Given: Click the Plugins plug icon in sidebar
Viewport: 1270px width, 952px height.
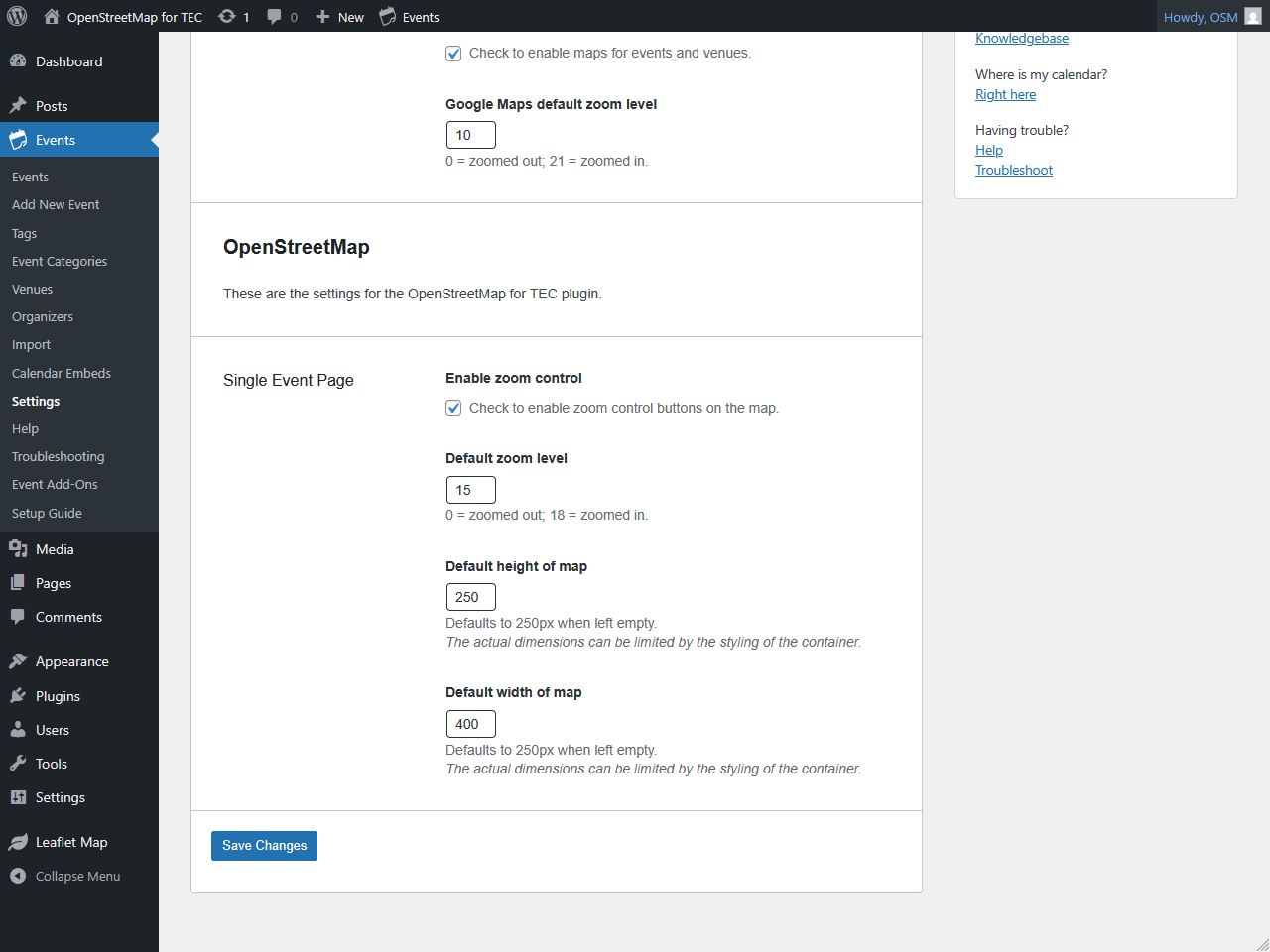Looking at the screenshot, I should click(x=18, y=696).
